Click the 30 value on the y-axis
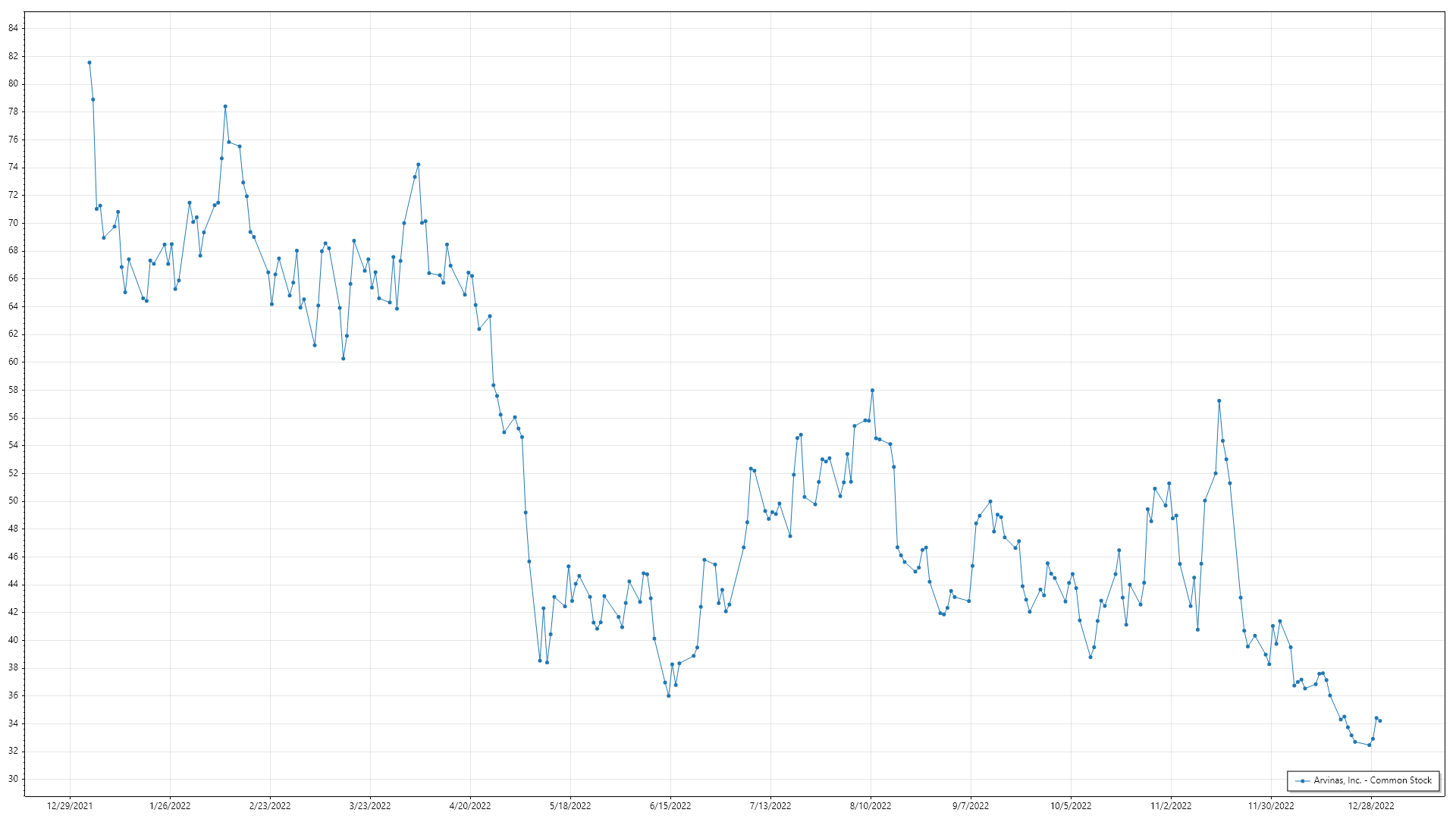The image size is (1456, 819). [14, 779]
